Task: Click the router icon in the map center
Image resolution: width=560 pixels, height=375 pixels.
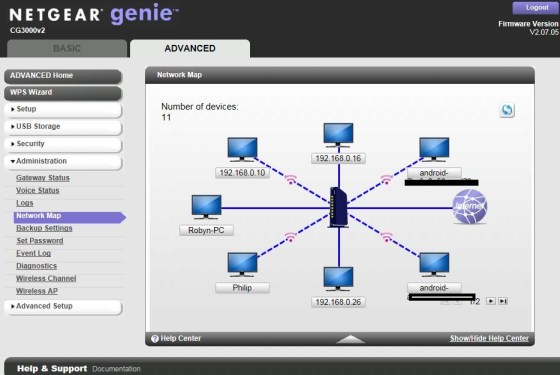Action: pyautogui.click(x=338, y=208)
